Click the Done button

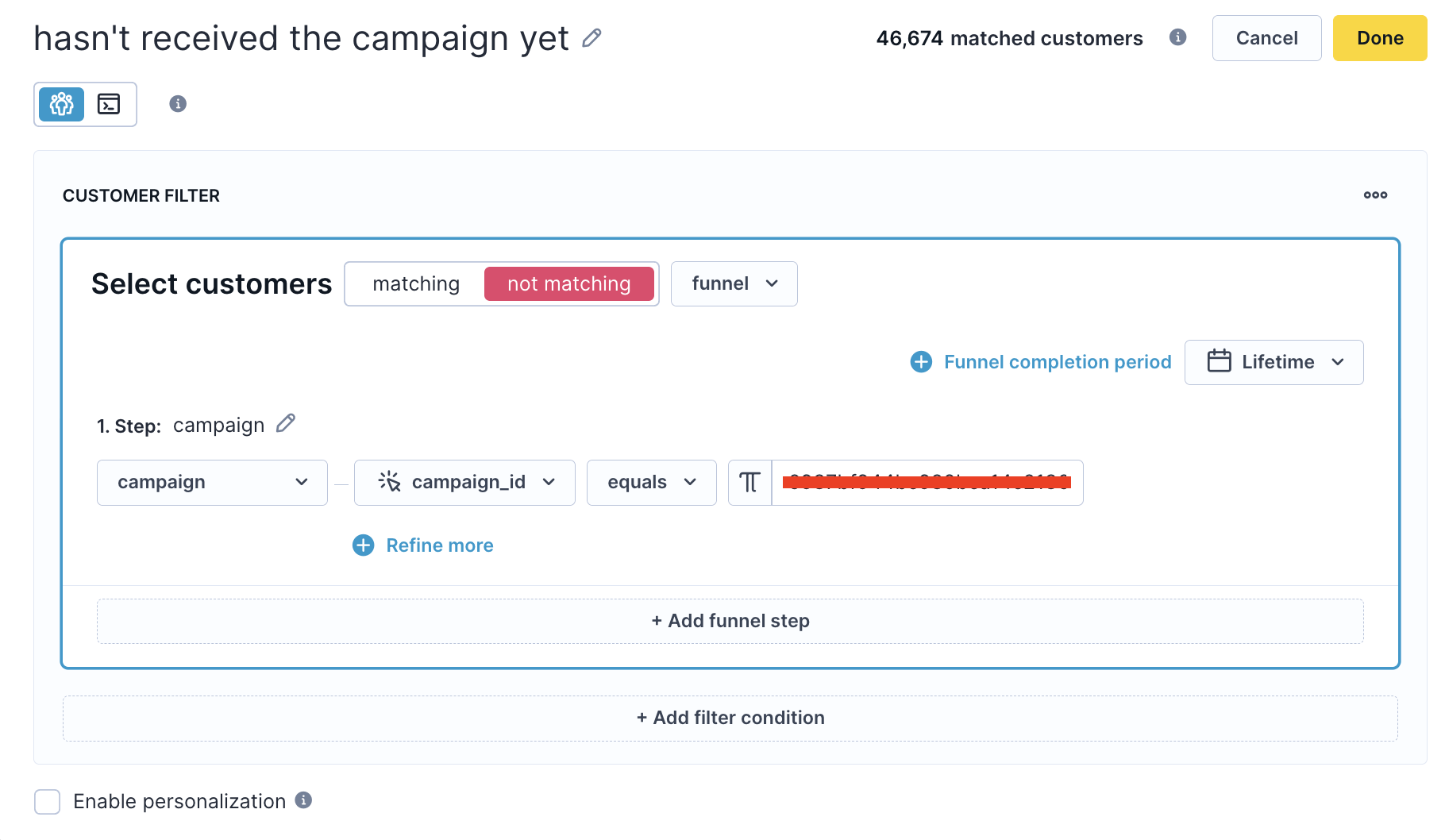pyautogui.click(x=1380, y=38)
